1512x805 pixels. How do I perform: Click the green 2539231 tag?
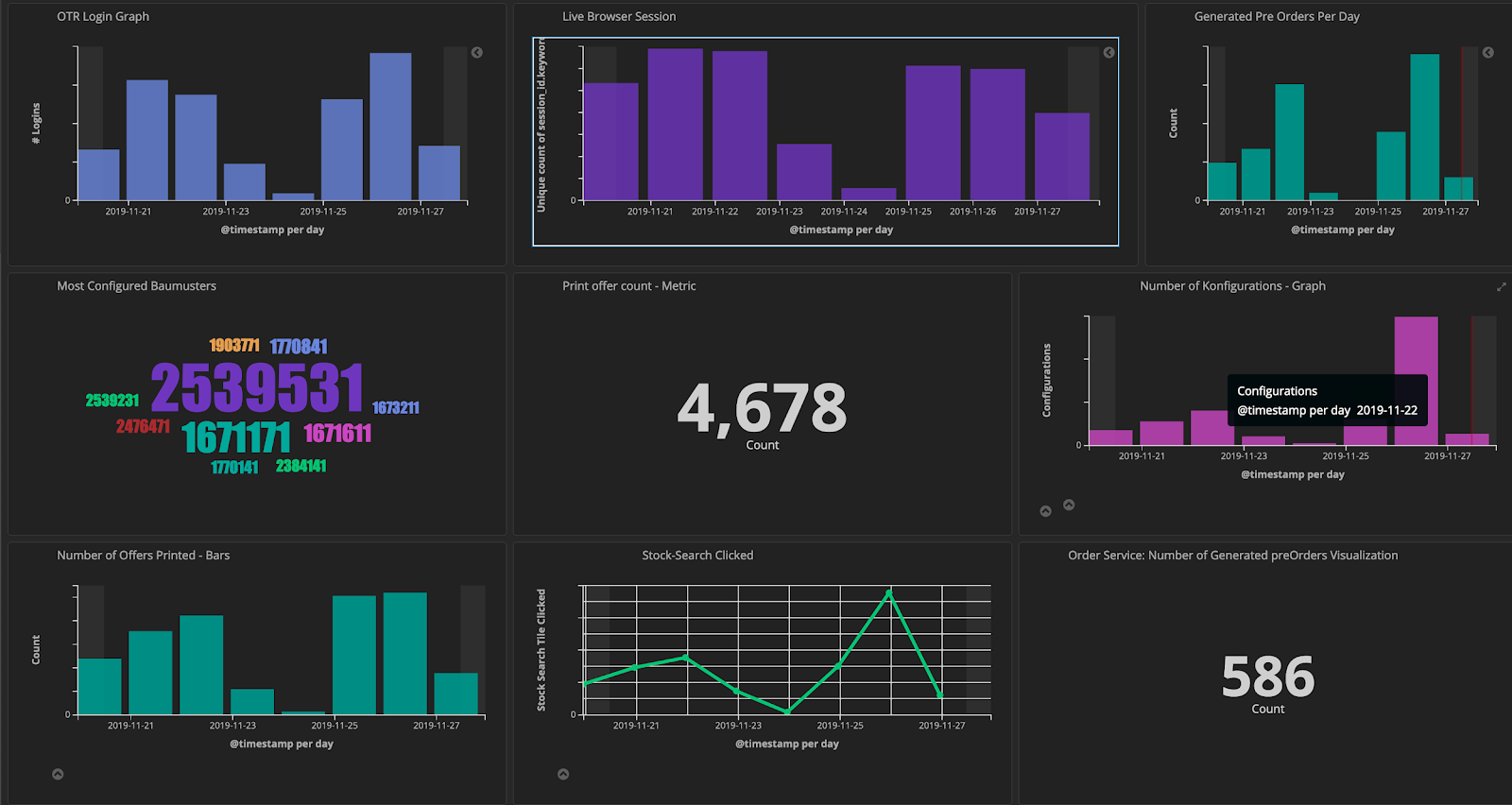coord(112,401)
